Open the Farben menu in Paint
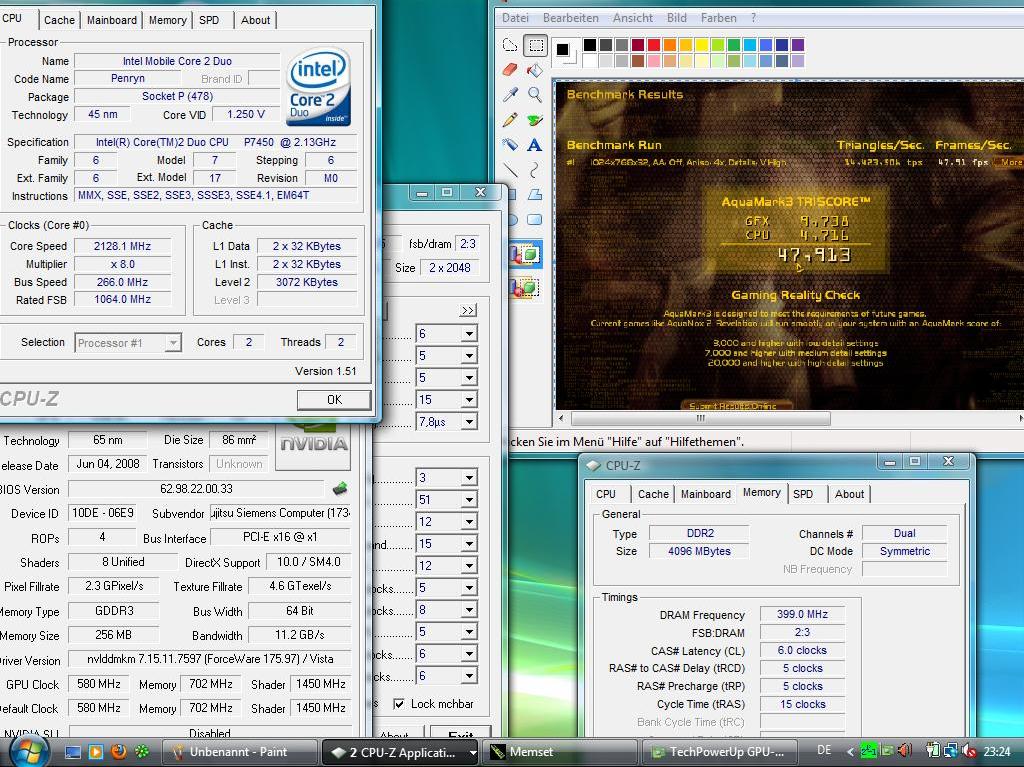Viewport: 1024px width, 767px height. point(718,18)
